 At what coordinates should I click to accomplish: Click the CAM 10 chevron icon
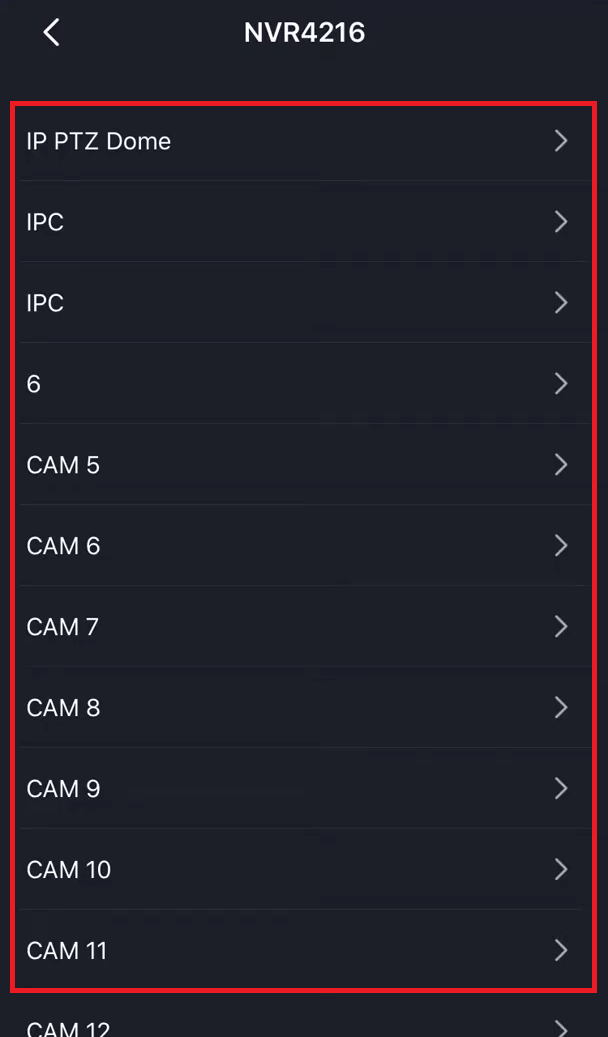coord(561,870)
